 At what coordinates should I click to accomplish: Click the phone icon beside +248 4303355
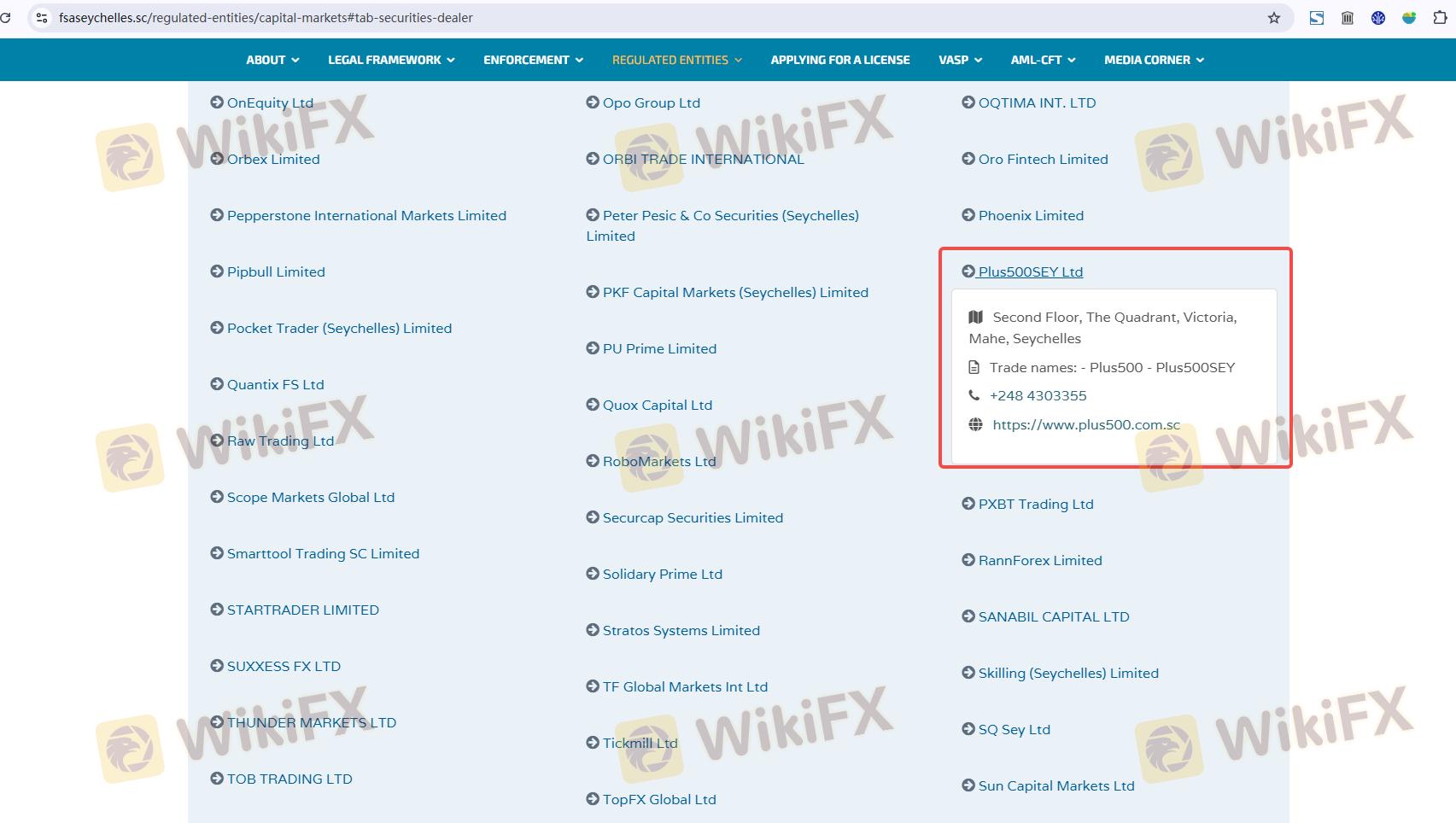pos(974,395)
